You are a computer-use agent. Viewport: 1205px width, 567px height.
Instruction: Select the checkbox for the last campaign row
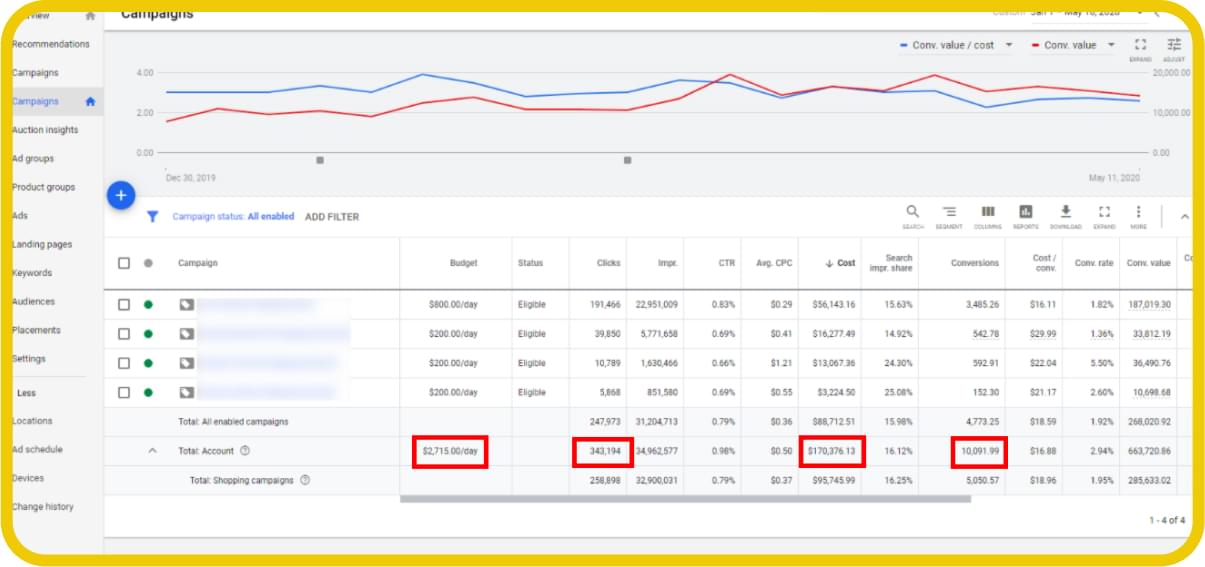coord(124,392)
